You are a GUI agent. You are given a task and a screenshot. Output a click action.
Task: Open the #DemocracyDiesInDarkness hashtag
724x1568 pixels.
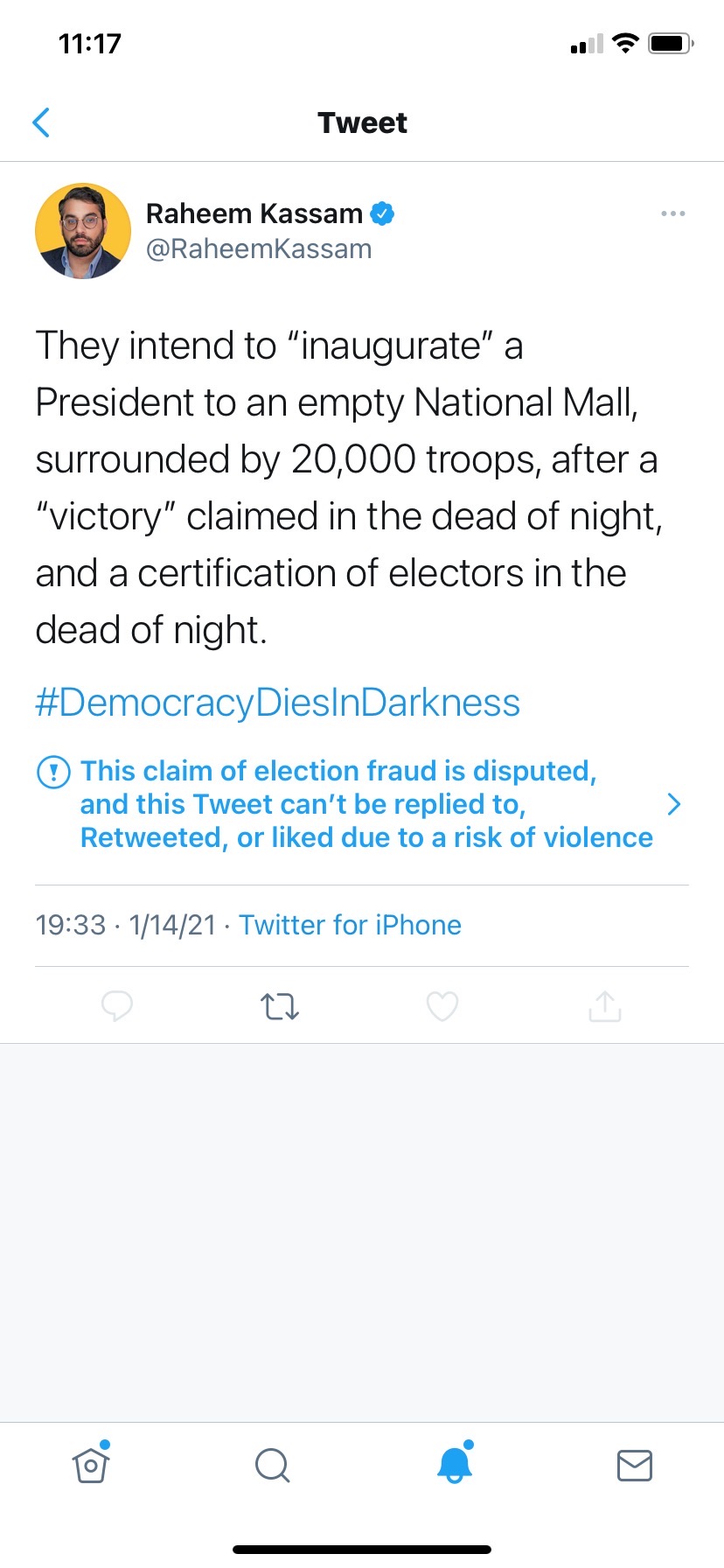[278, 703]
